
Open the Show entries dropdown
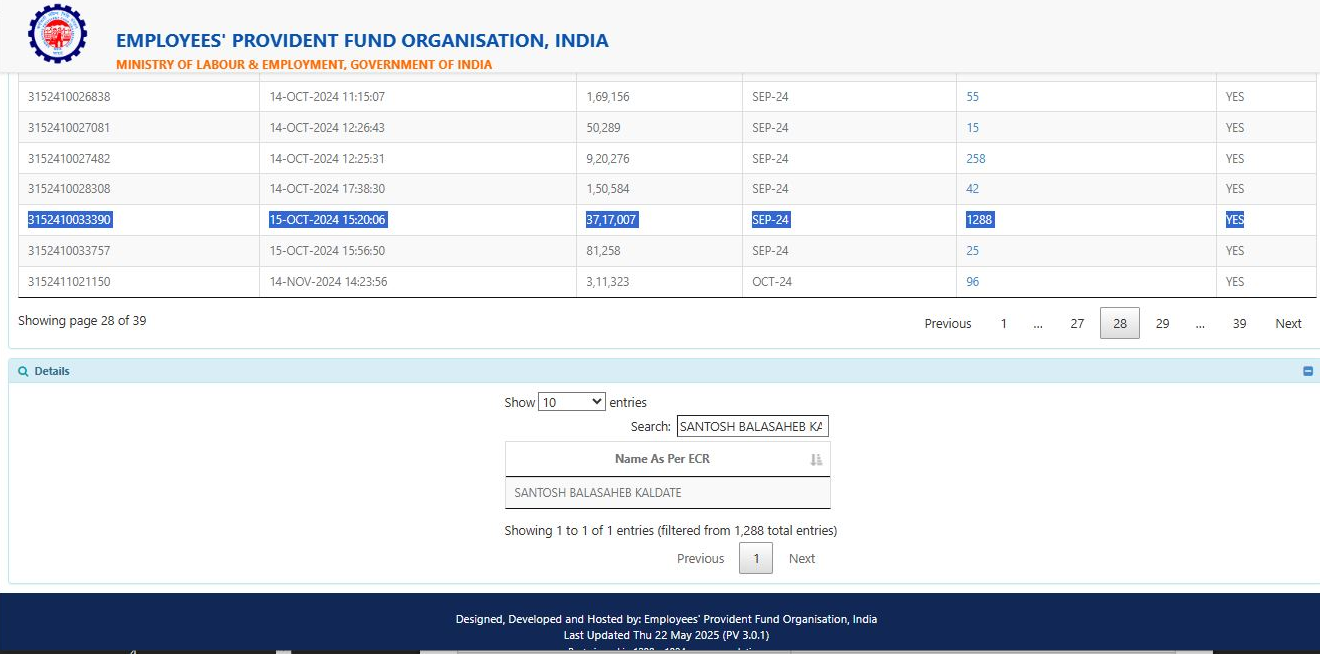tap(572, 402)
